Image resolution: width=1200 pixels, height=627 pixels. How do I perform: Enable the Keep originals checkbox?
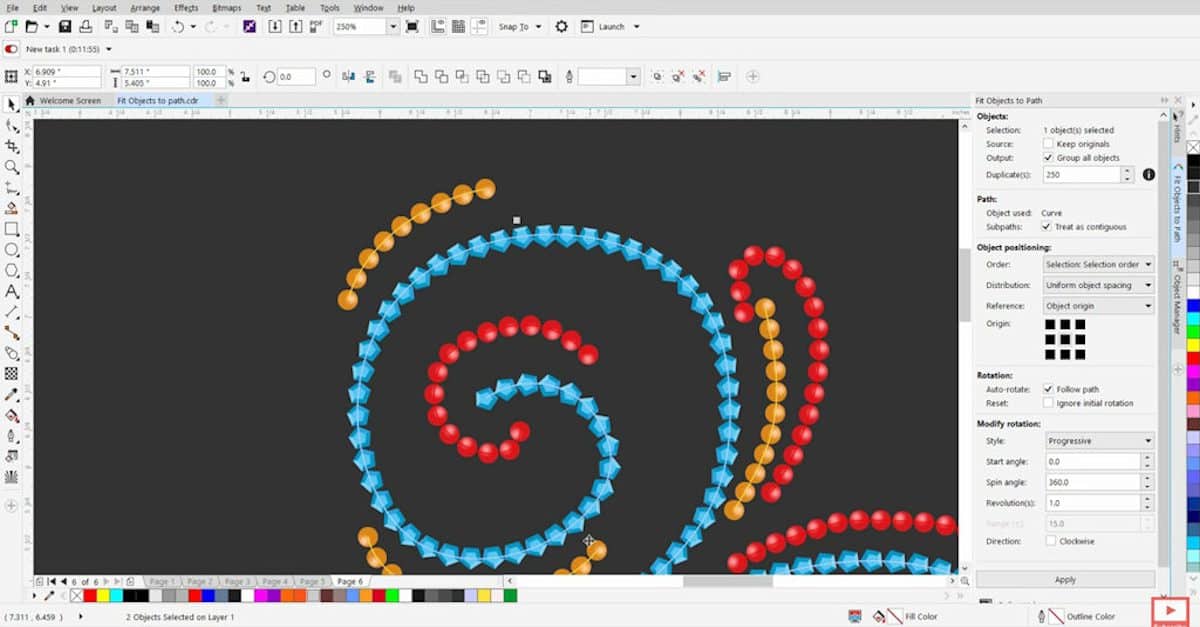(1048, 144)
